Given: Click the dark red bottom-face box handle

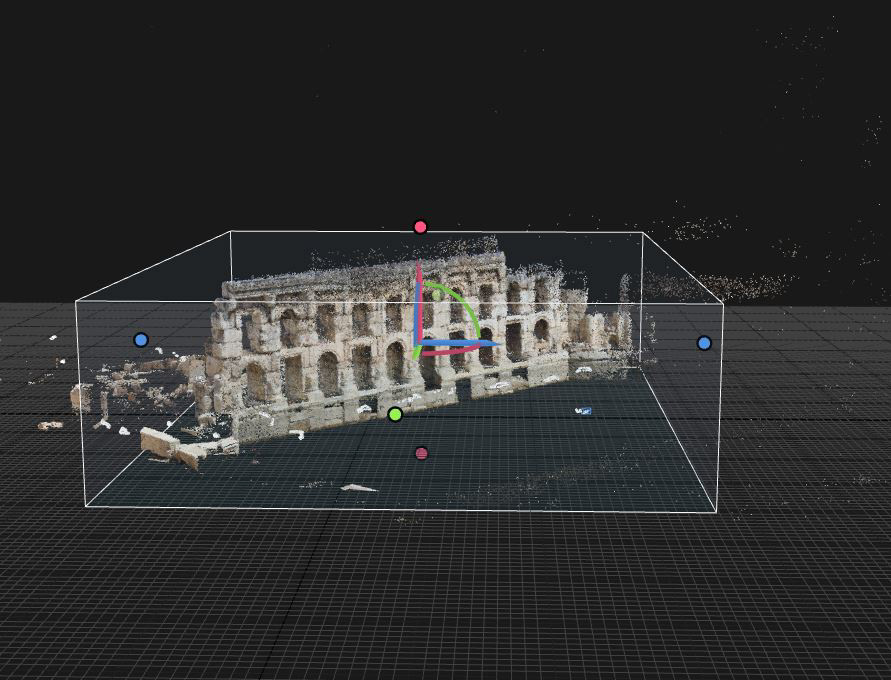Looking at the screenshot, I should (x=421, y=453).
